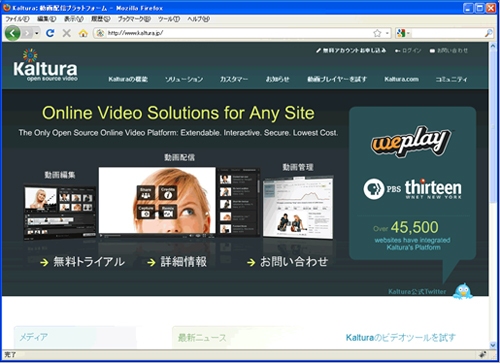Go to the Home page icon
Screen dimensions: 500x363
point(83,33)
